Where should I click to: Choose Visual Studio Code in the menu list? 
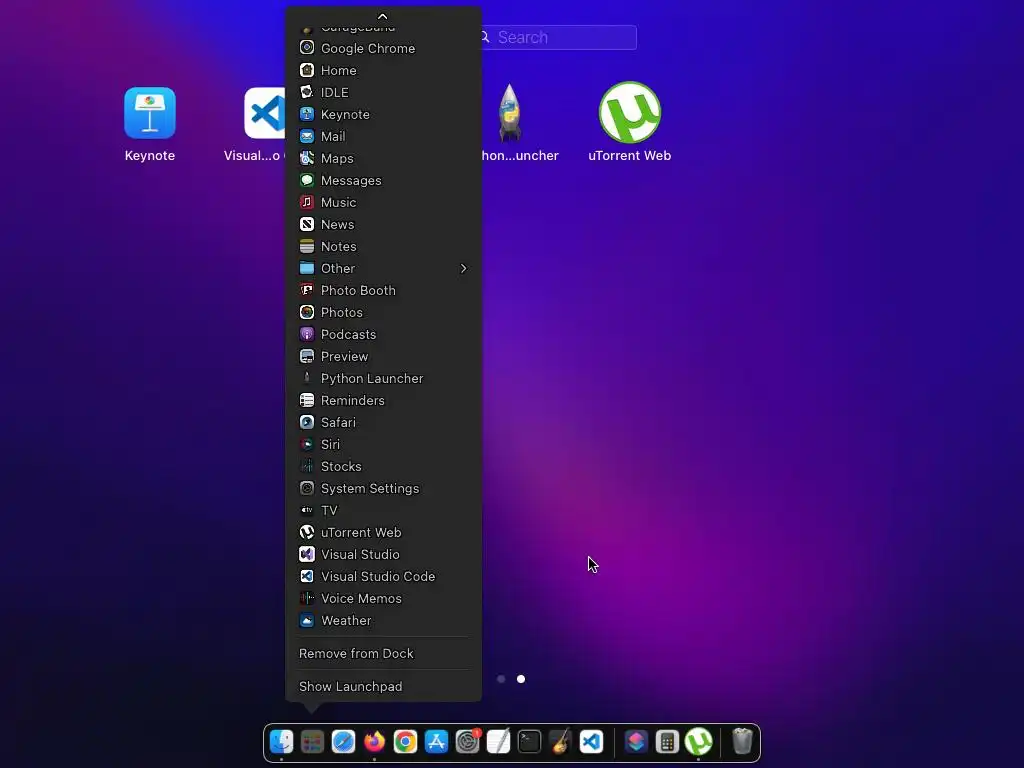click(x=383, y=577)
